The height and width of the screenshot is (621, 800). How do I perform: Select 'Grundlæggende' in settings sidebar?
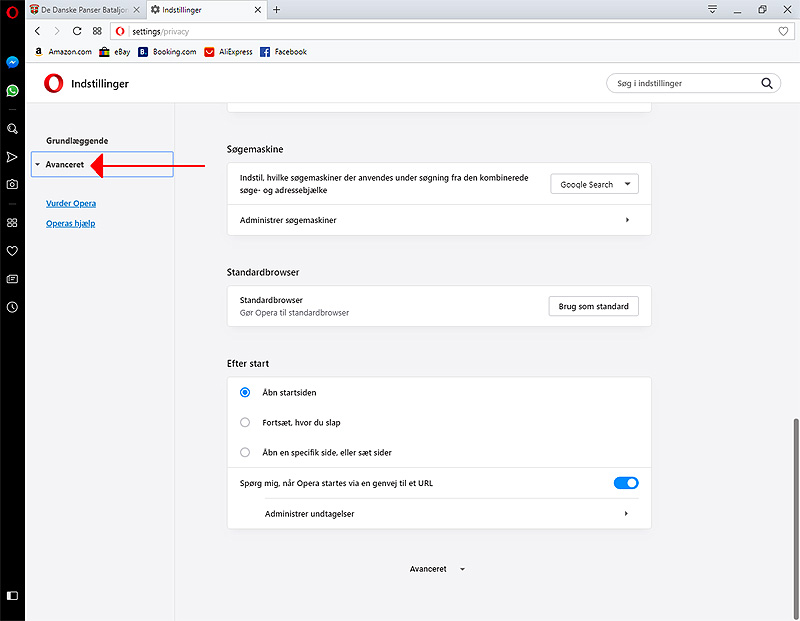(x=77, y=141)
